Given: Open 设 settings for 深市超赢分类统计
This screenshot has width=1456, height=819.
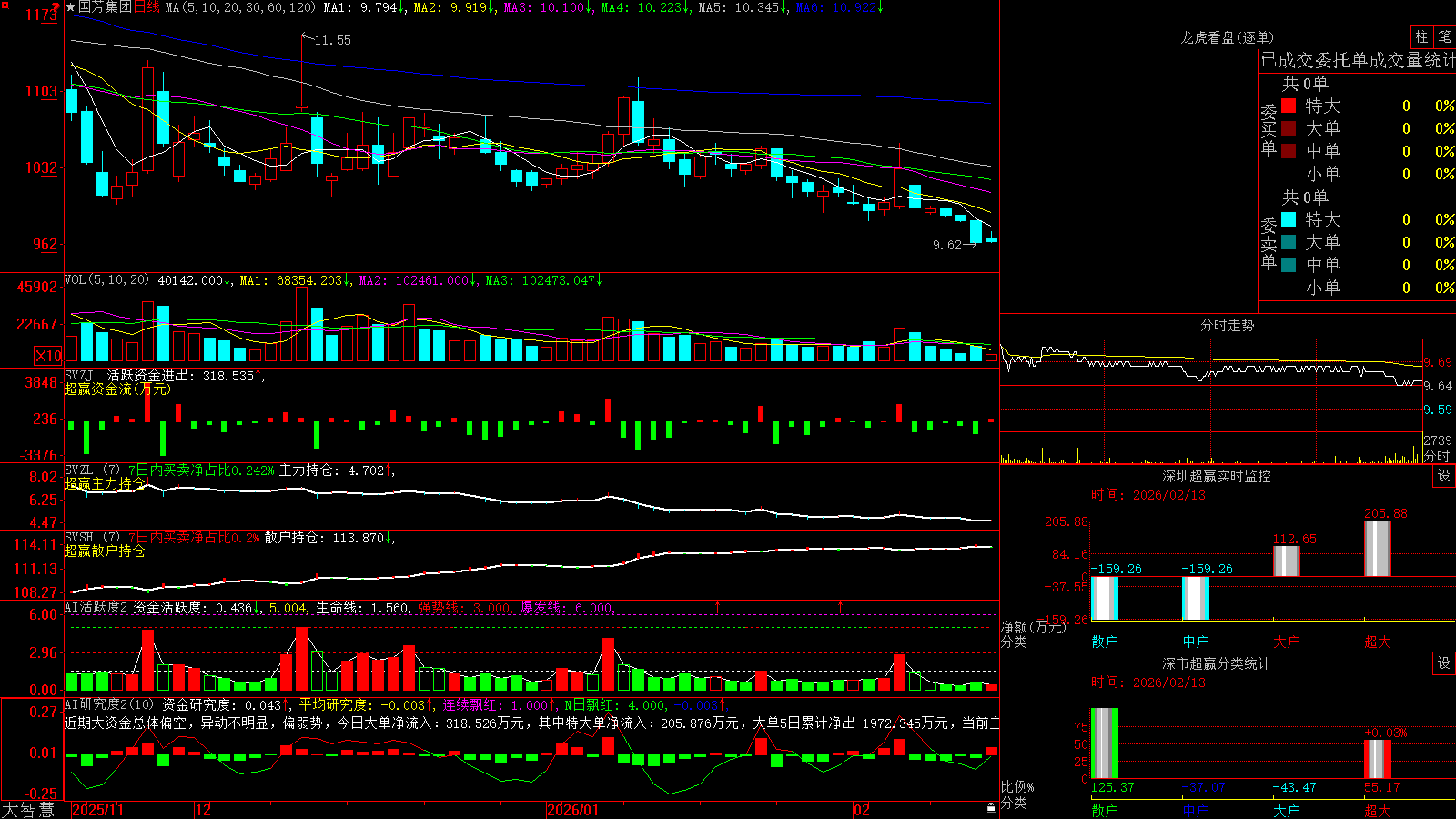Looking at the screenshot, I should point(1444,663).
